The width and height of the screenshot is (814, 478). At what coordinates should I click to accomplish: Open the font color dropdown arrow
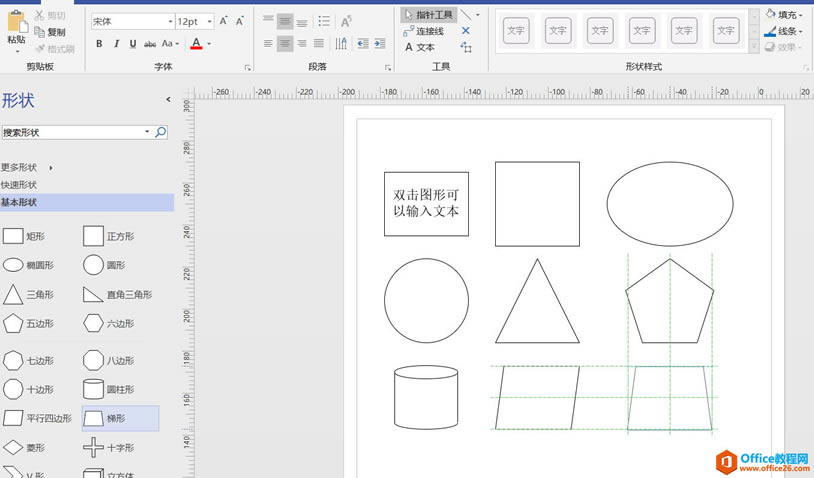pyautogui.click(x=209, y=44)
